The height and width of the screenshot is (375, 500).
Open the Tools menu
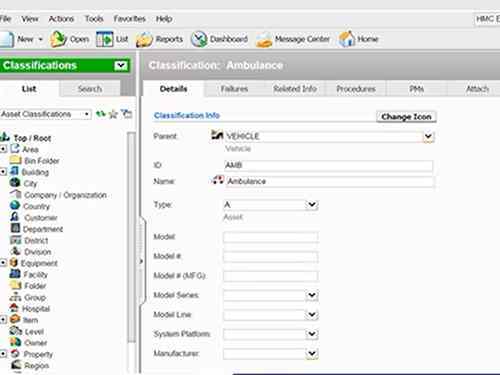[94, 19]
